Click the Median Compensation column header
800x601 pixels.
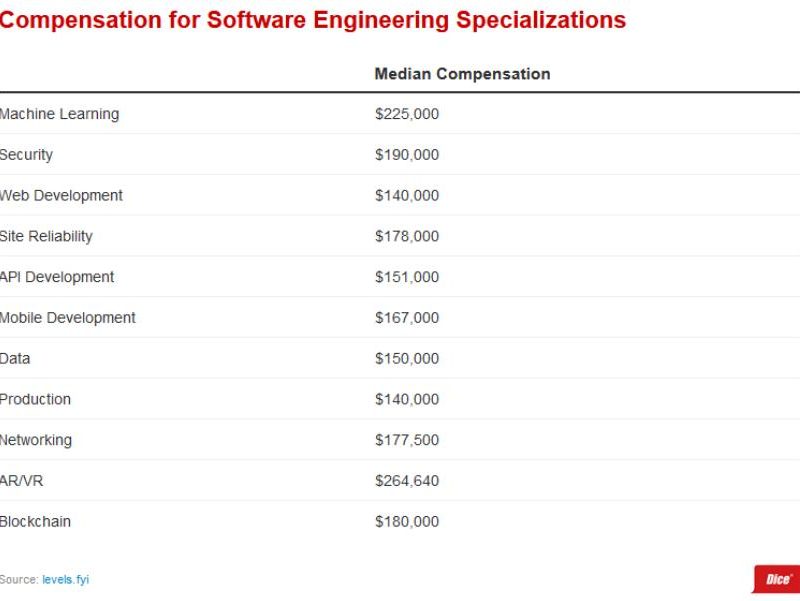pos(462,74)
